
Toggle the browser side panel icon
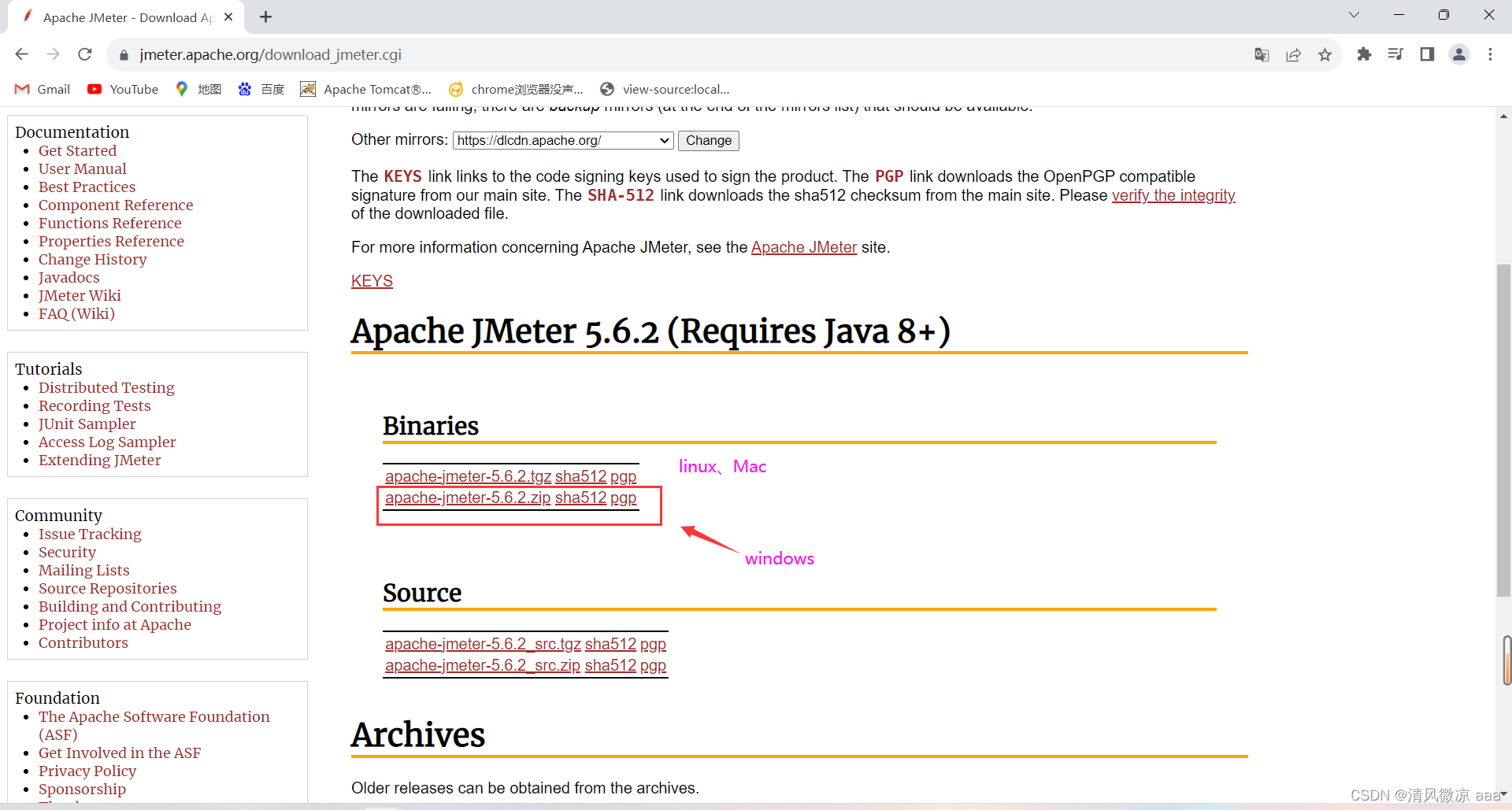(1427, 54)
